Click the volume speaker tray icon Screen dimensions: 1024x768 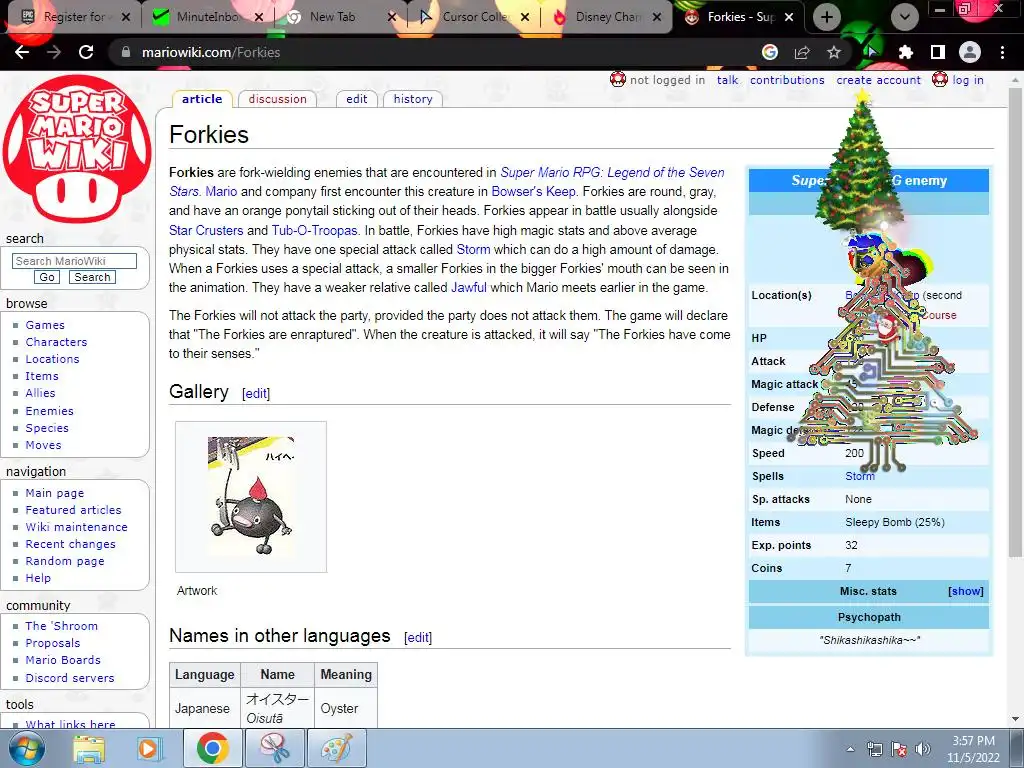tap(923, 749)
